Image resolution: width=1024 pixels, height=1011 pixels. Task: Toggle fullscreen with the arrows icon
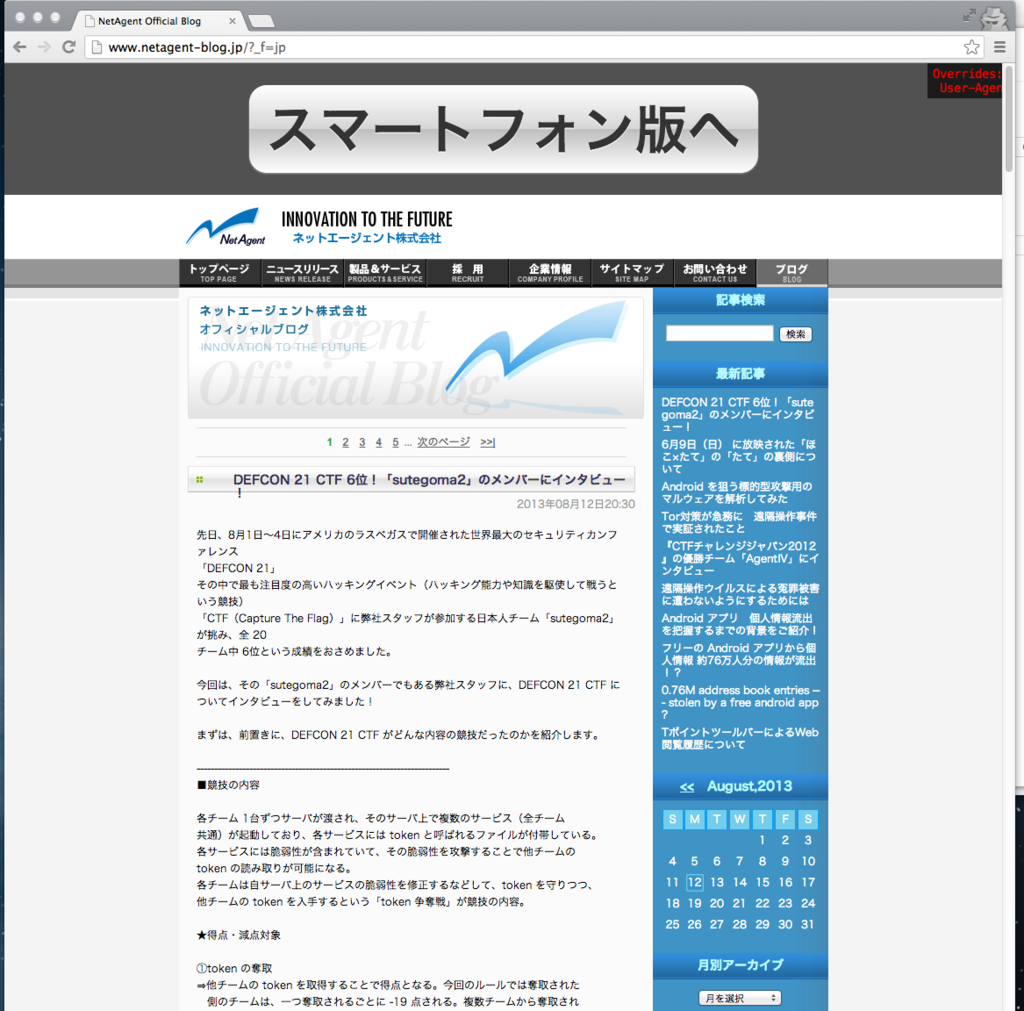(969, 16)
